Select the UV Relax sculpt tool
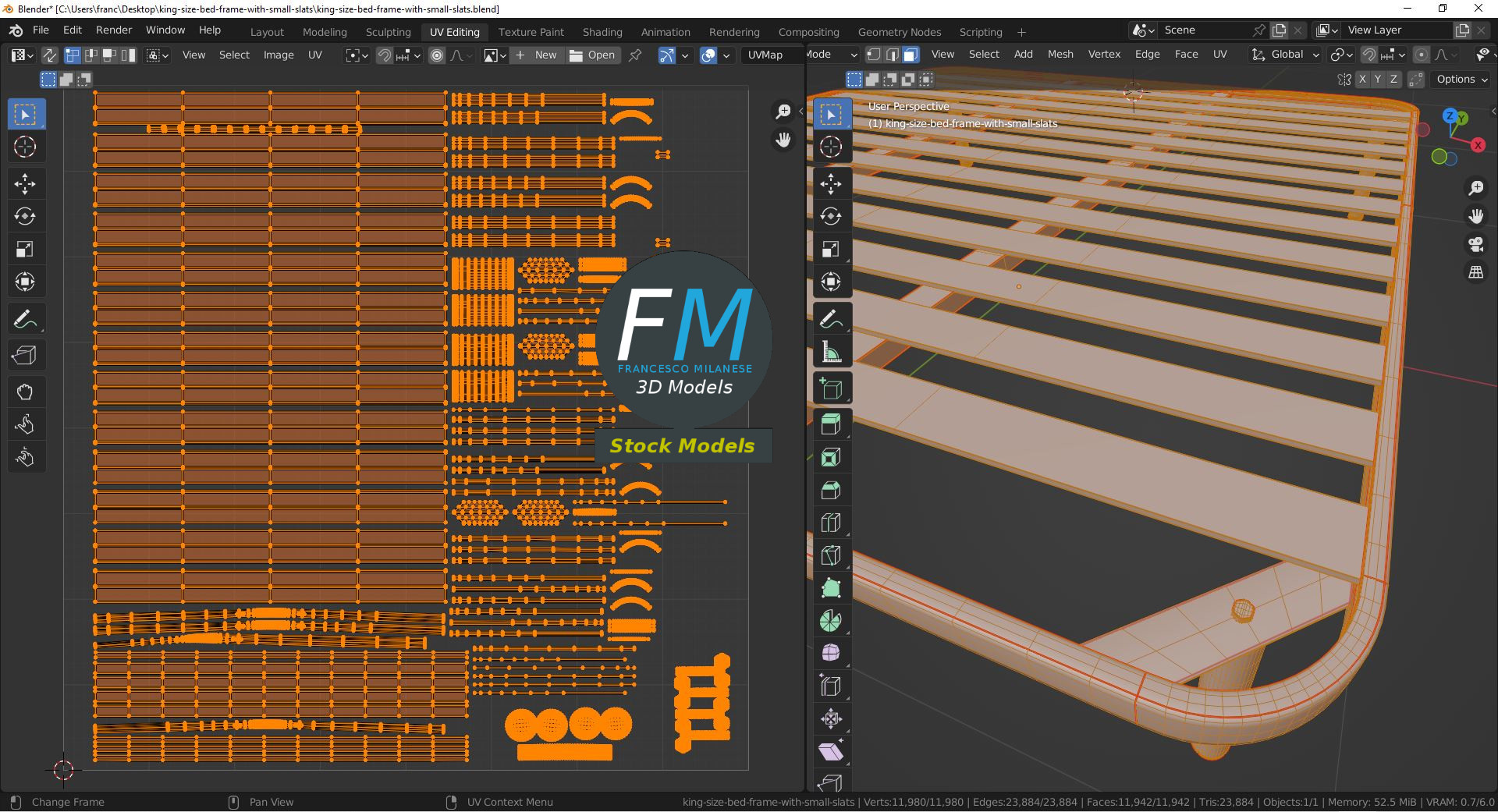 point(25,424)
